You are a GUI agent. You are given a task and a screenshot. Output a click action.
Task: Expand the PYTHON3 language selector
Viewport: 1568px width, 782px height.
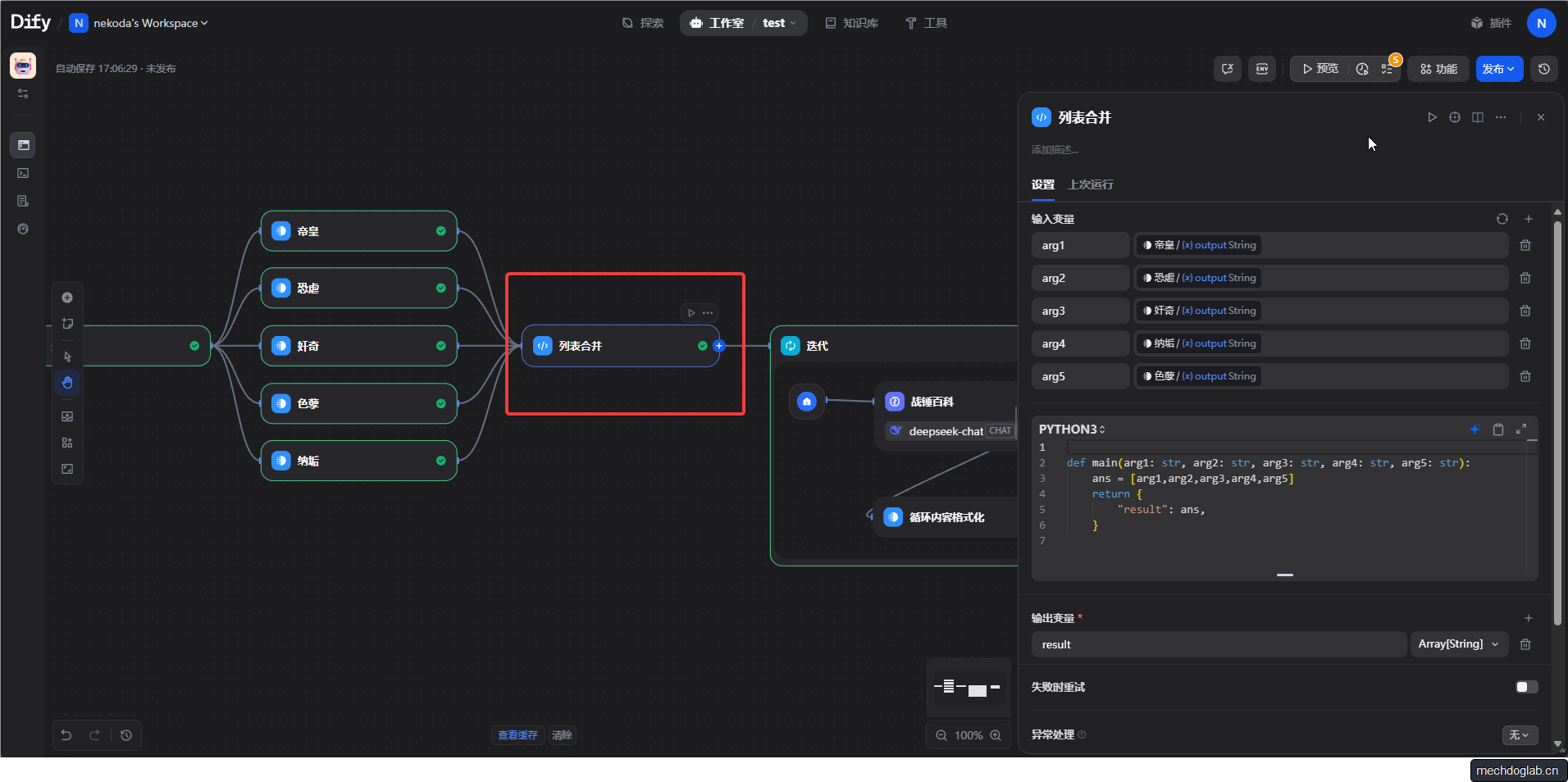(x=1072, y=430)
